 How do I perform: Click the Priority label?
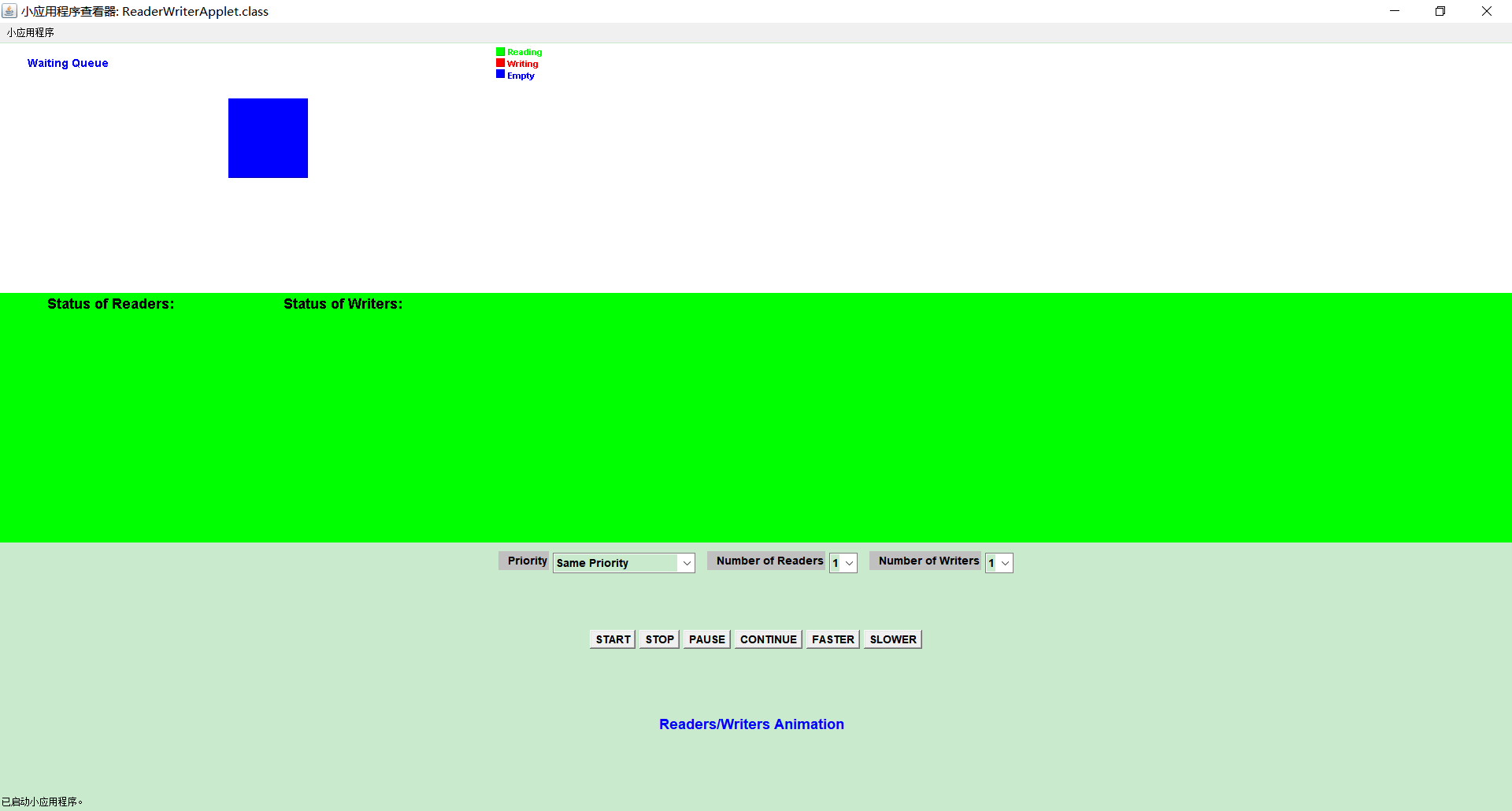(524, 561)
